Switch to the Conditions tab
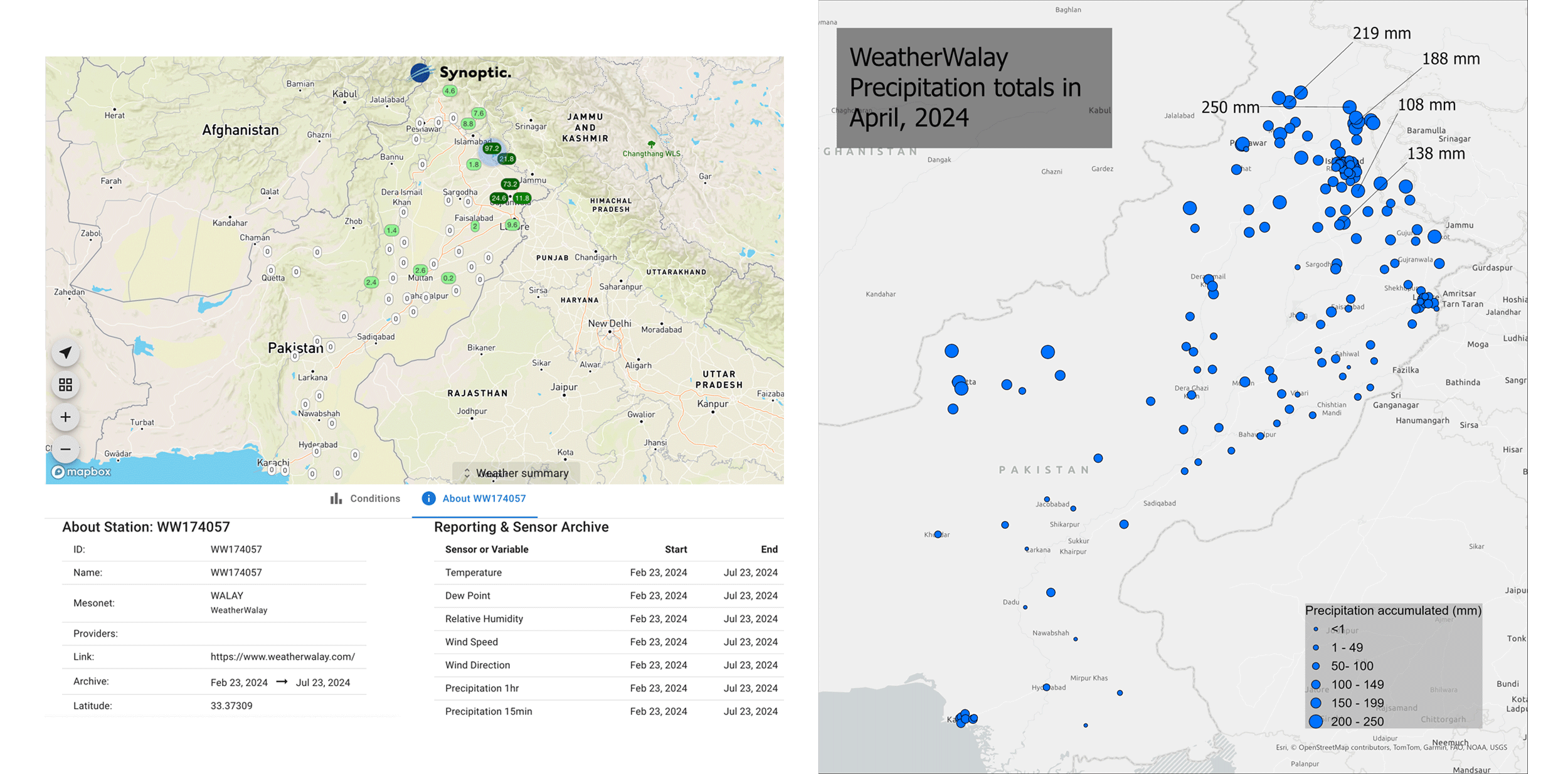This screenshot has height=774, width=1568. [x=365, y=499]
